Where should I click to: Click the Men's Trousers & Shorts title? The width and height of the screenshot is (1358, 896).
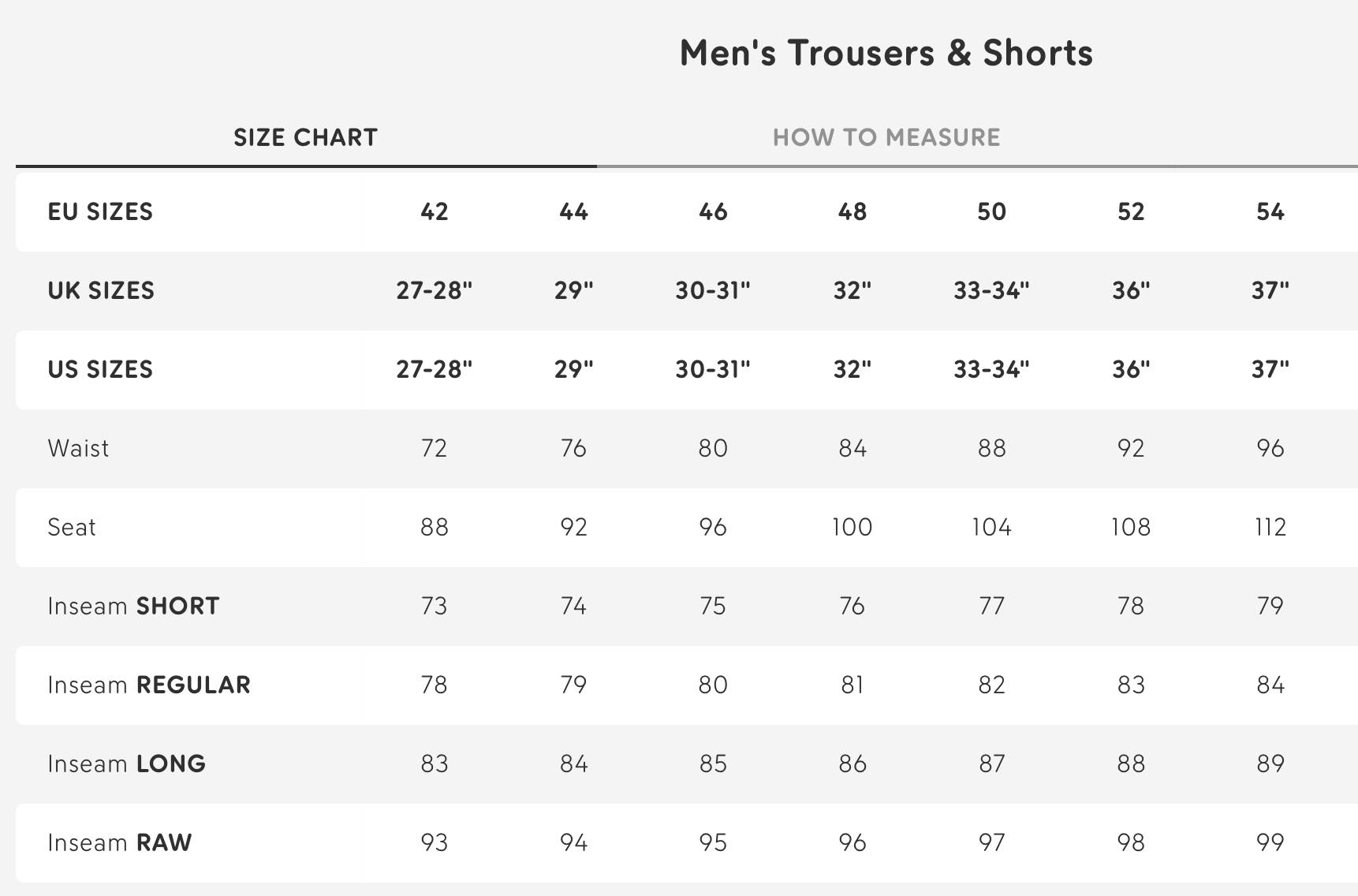(x=885, y=53)
